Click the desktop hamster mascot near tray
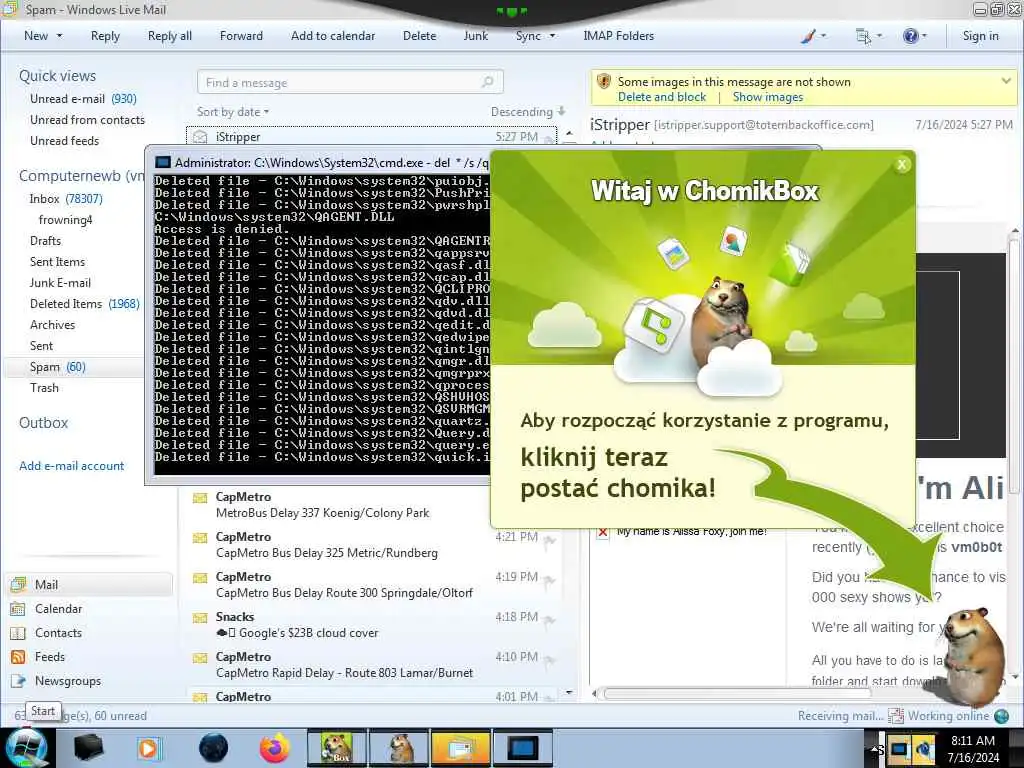 click(x=972, y=656)
